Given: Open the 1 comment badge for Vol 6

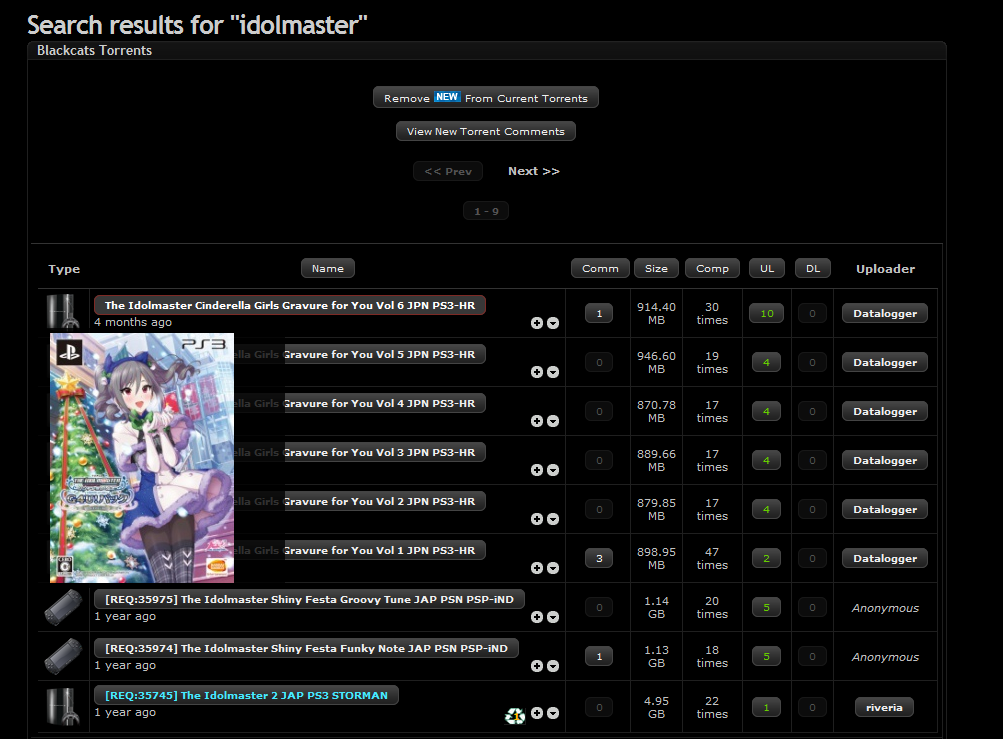Looking at the screenshot, I should [599, 314].
